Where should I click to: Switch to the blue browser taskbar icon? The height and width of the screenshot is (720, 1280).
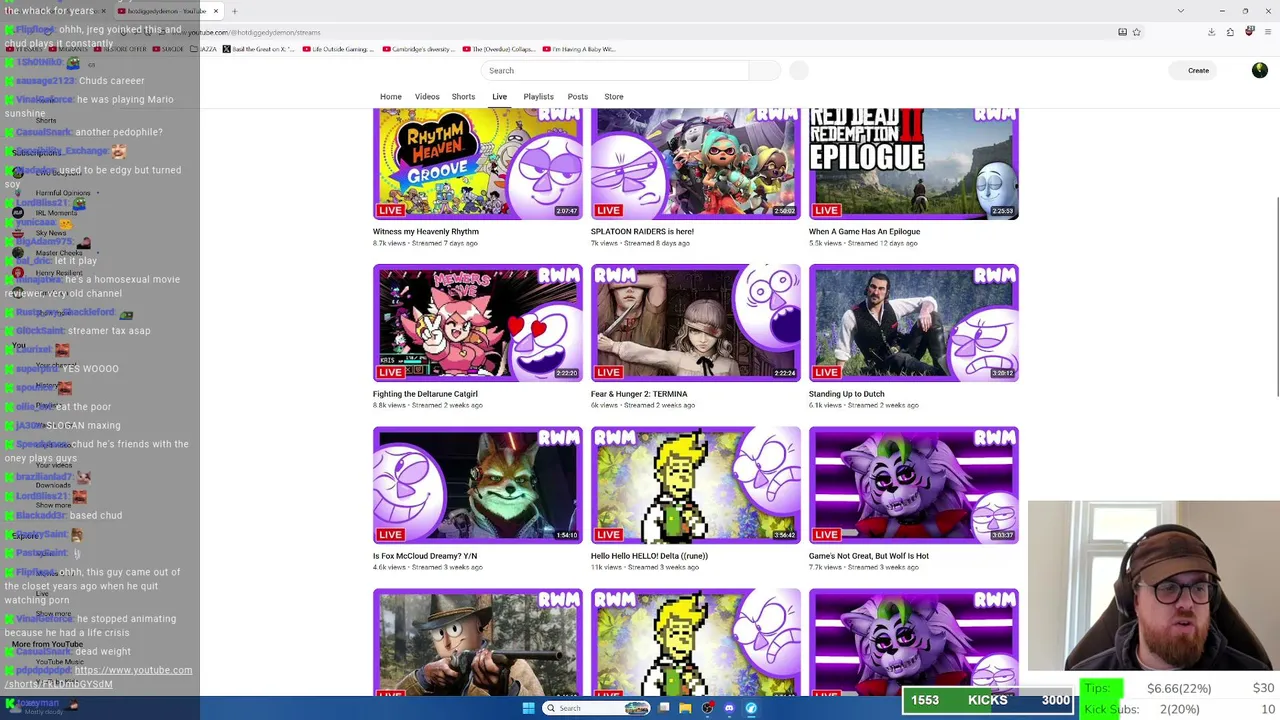(751, 708)
